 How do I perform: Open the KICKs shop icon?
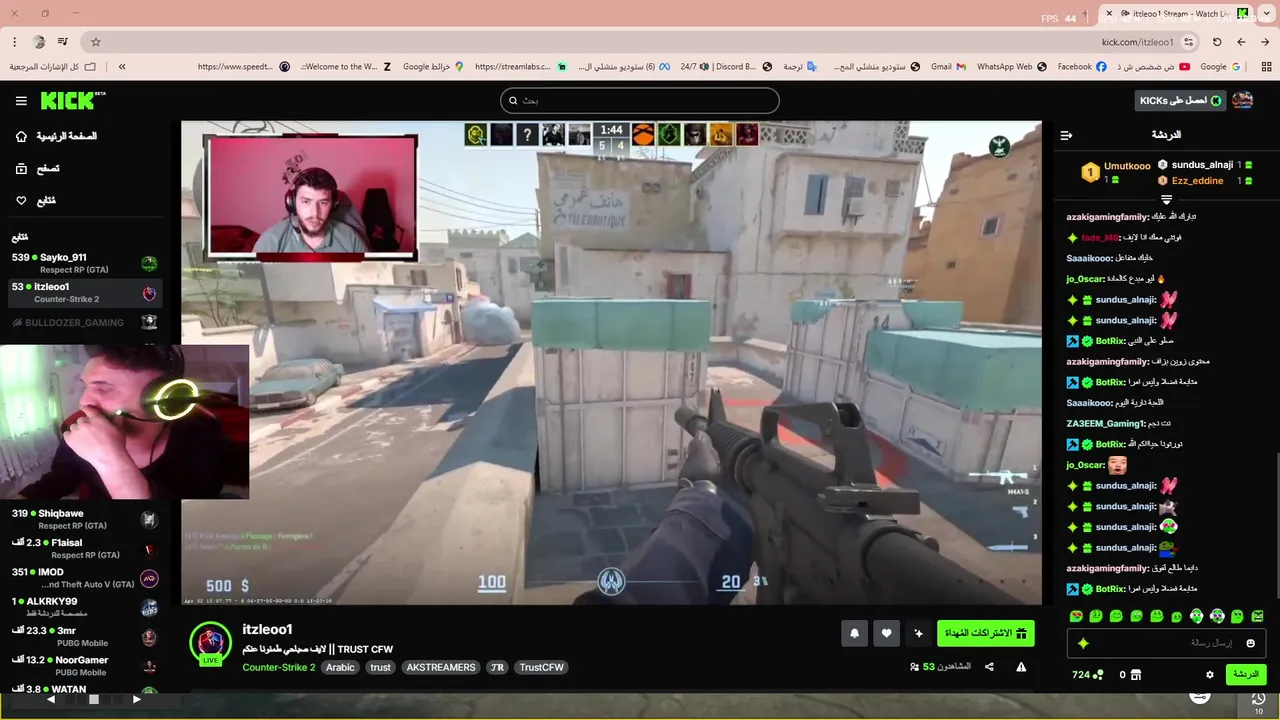pyautogui.click(x=1135, y=675)
